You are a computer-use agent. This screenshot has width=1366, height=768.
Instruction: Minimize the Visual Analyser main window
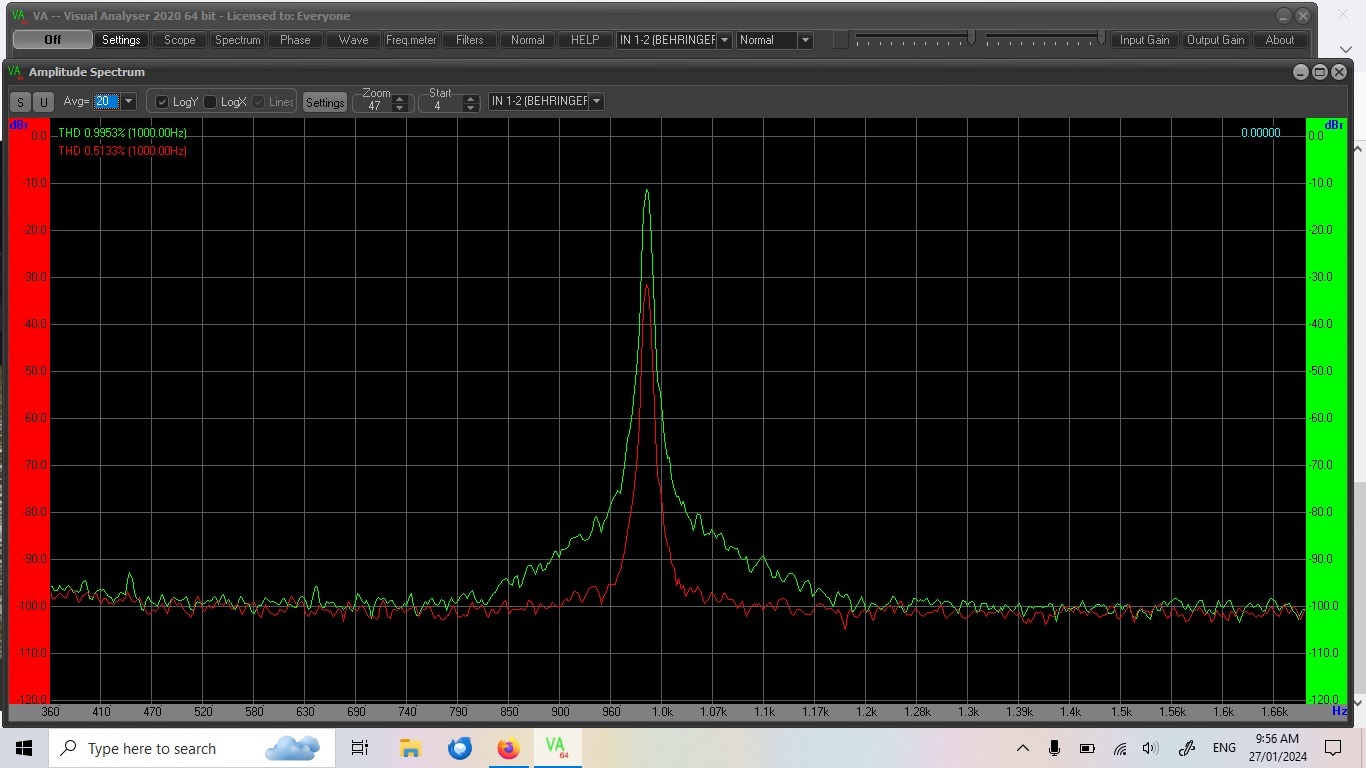point(1284,16)
